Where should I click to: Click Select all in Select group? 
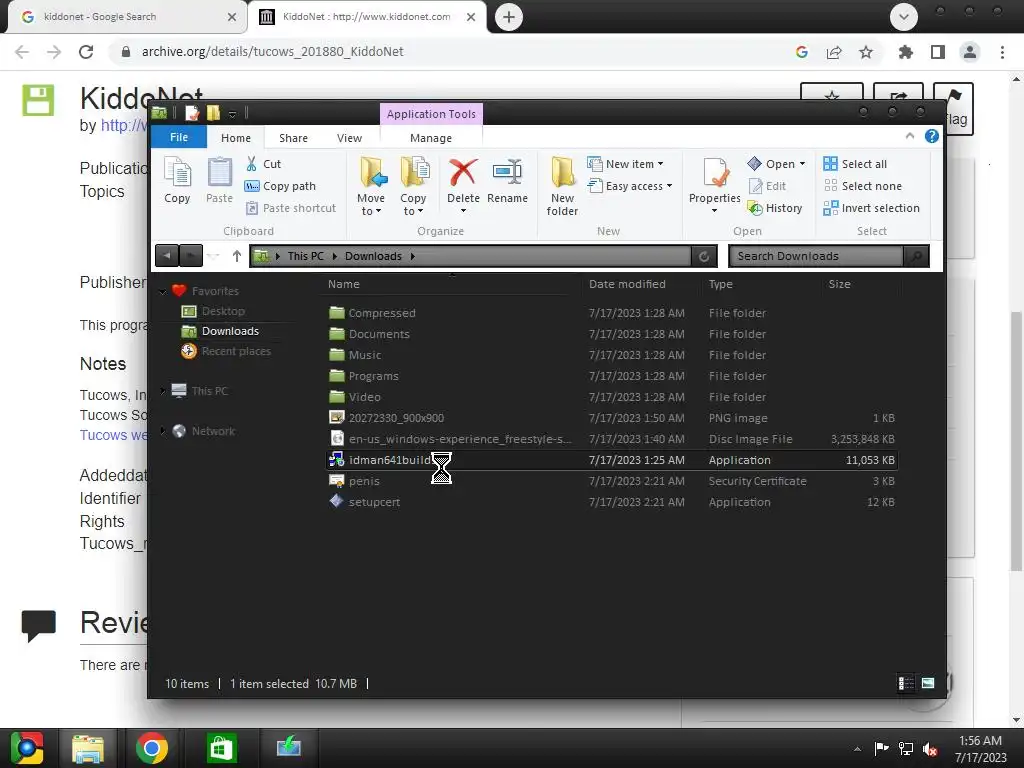(856, 164)
